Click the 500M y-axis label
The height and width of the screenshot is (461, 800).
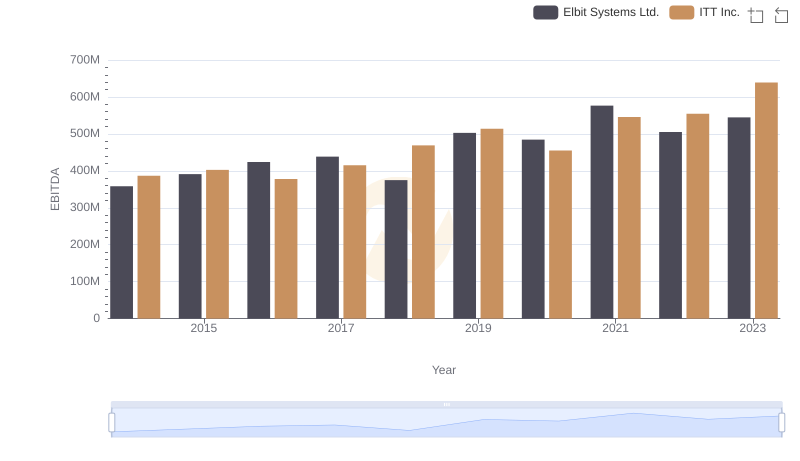point(85,134)
